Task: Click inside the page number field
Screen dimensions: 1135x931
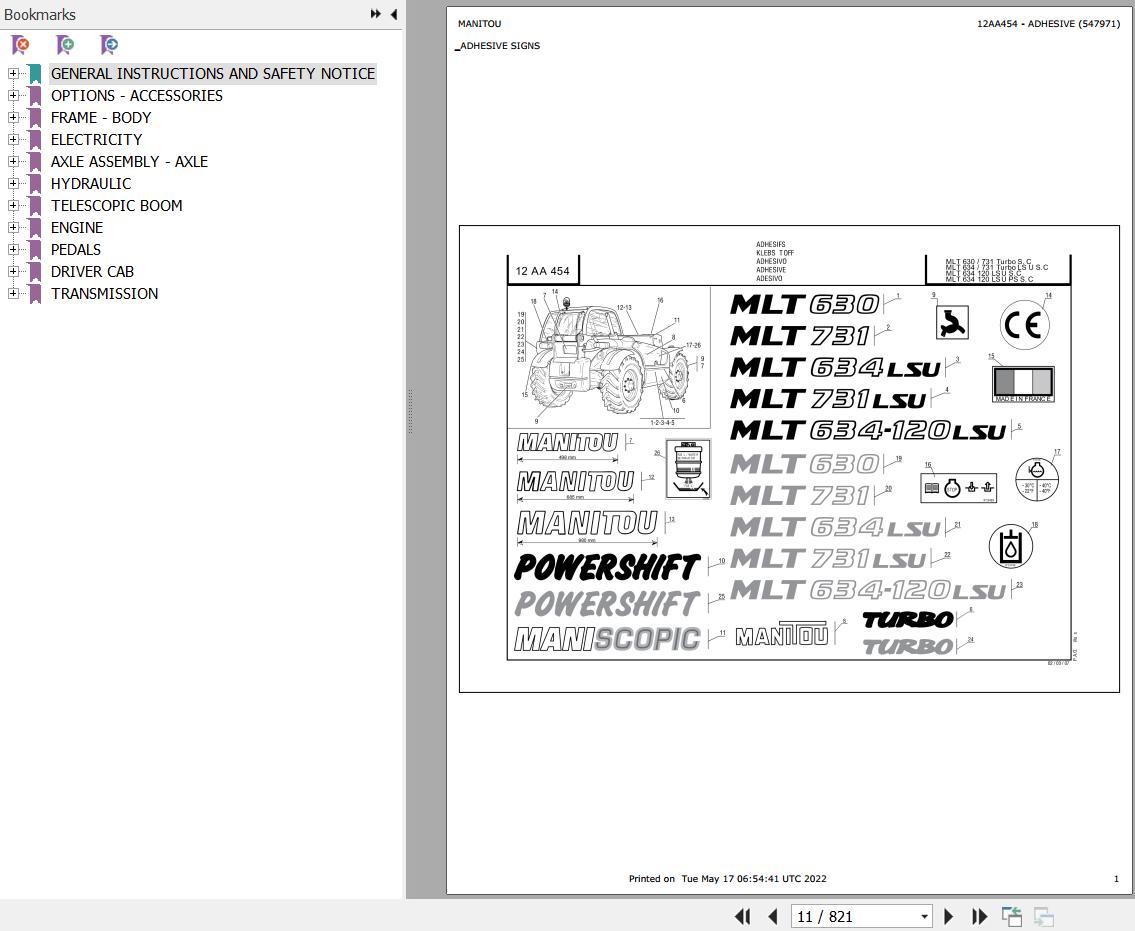Action: tap(850, 916)
